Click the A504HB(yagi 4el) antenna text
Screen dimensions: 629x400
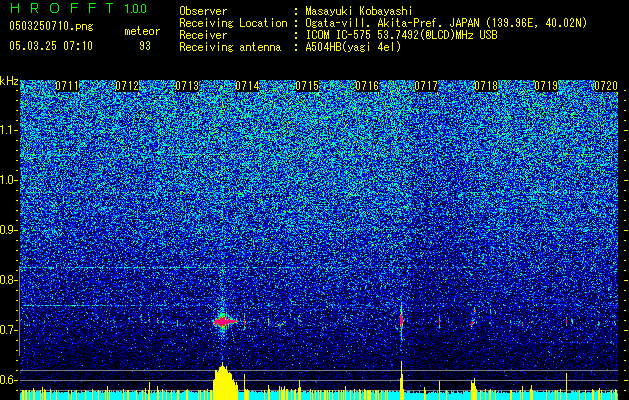[x=353, y=47]
